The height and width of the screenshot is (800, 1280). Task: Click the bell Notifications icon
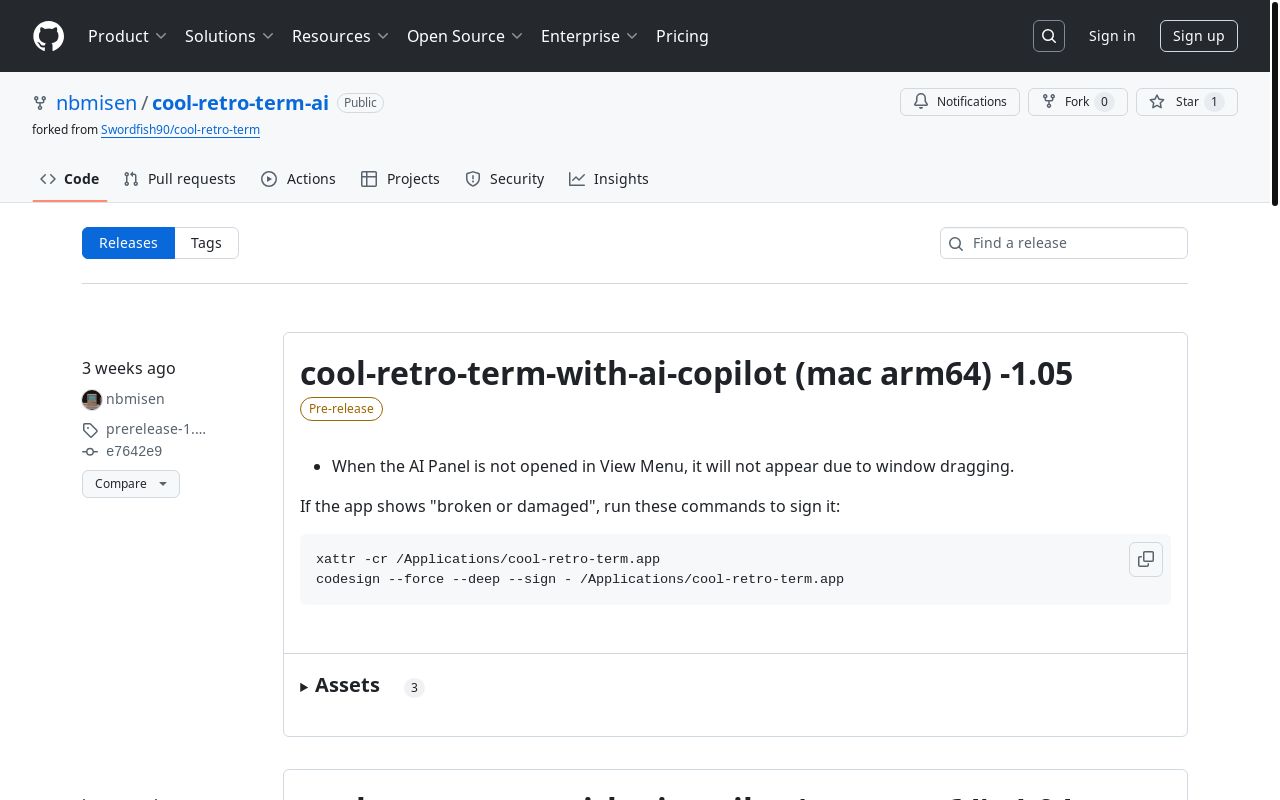coord(921,101)
